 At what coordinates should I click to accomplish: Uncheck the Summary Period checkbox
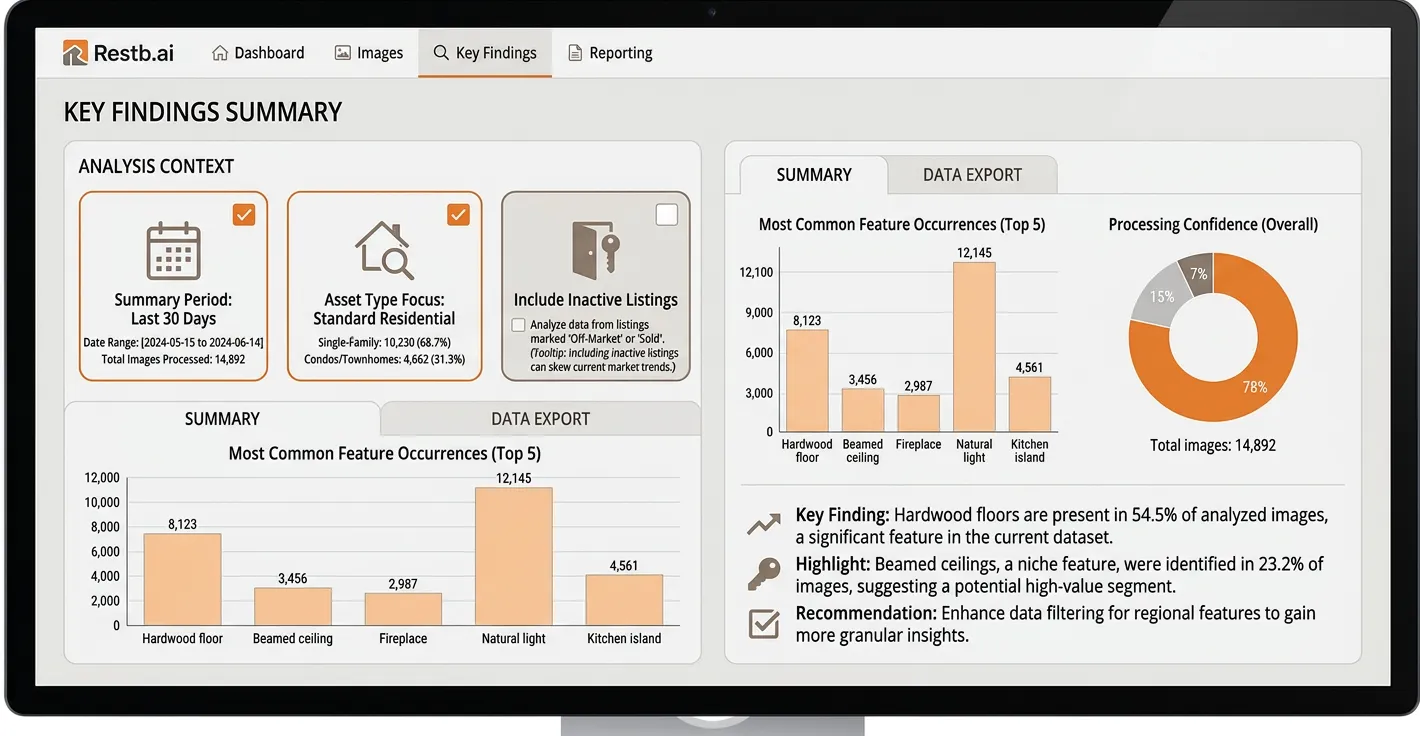click(244, 214)
